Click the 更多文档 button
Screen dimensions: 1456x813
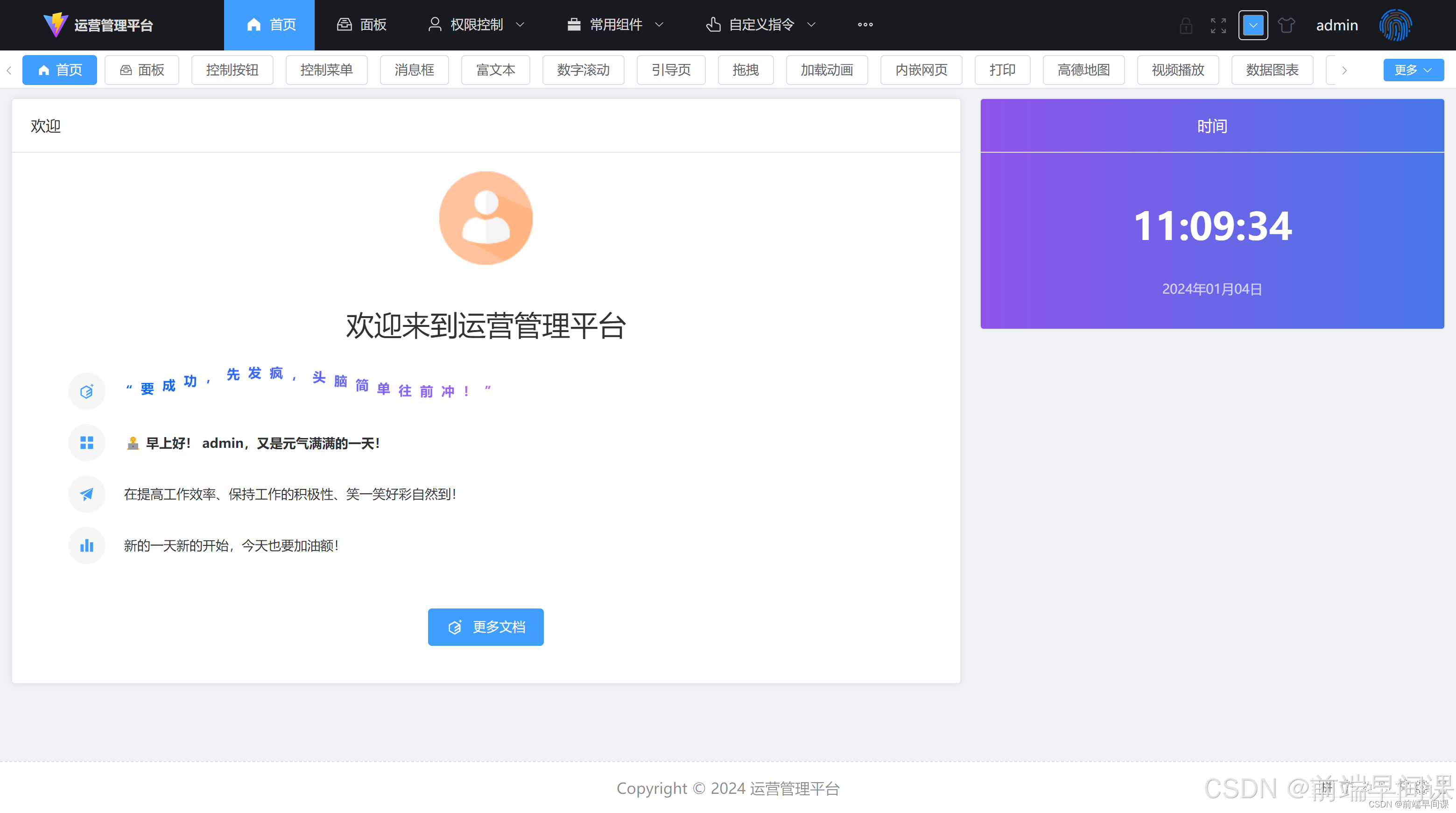click(485, 626)
